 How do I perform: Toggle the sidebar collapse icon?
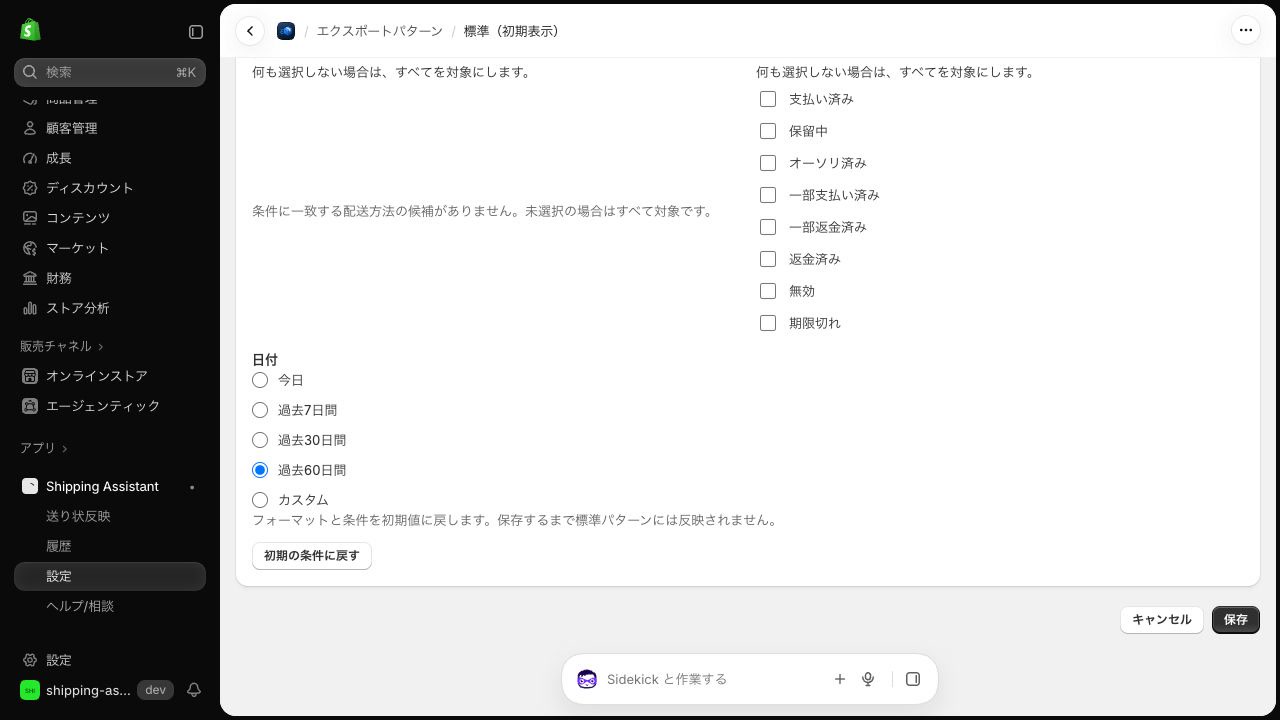tap(196, 32)
